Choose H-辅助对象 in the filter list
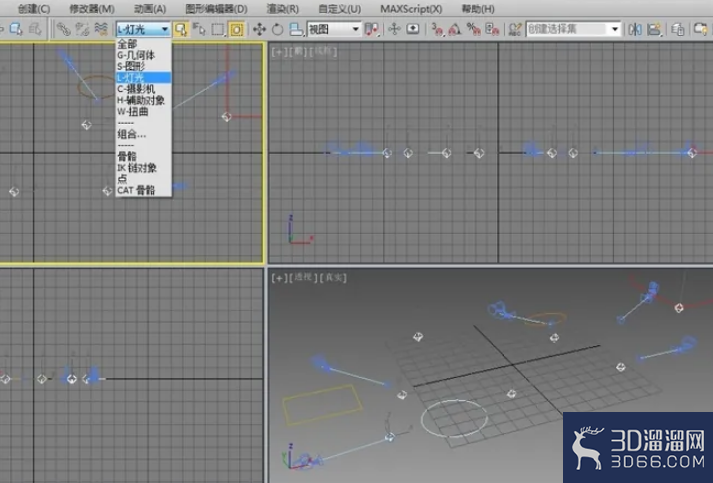This screenshot has width=713, height=483. pos(144,100)
